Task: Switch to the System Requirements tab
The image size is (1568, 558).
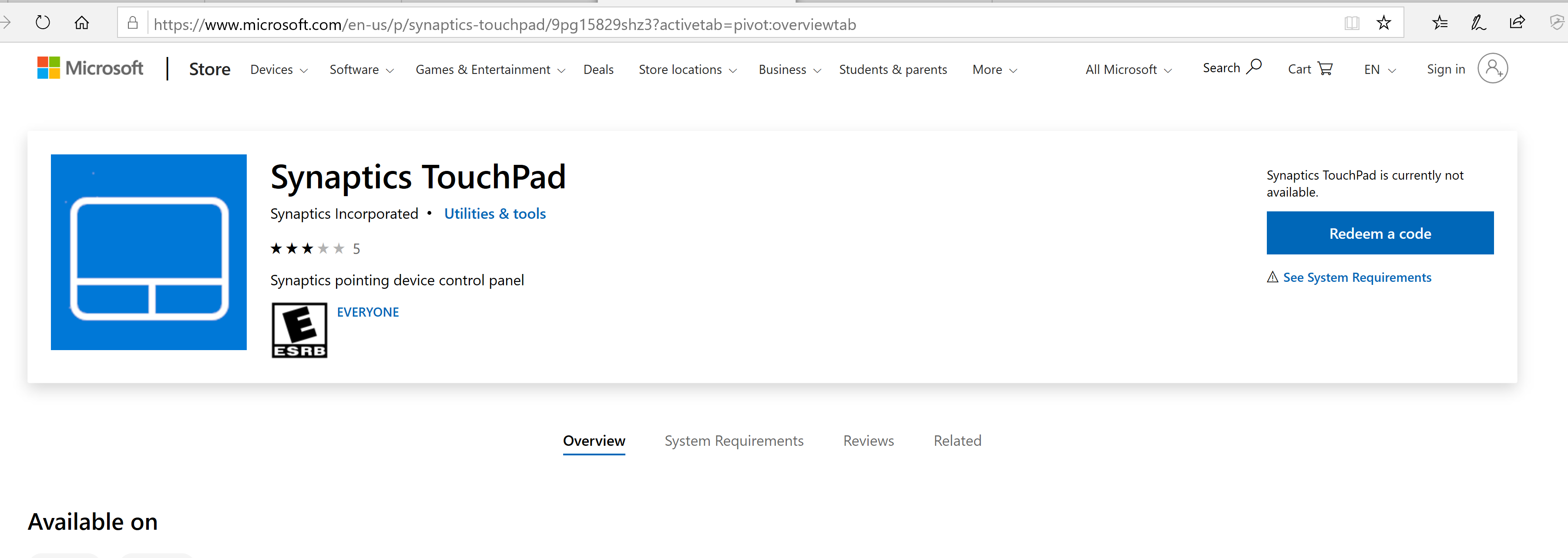Action: [734, 441]
